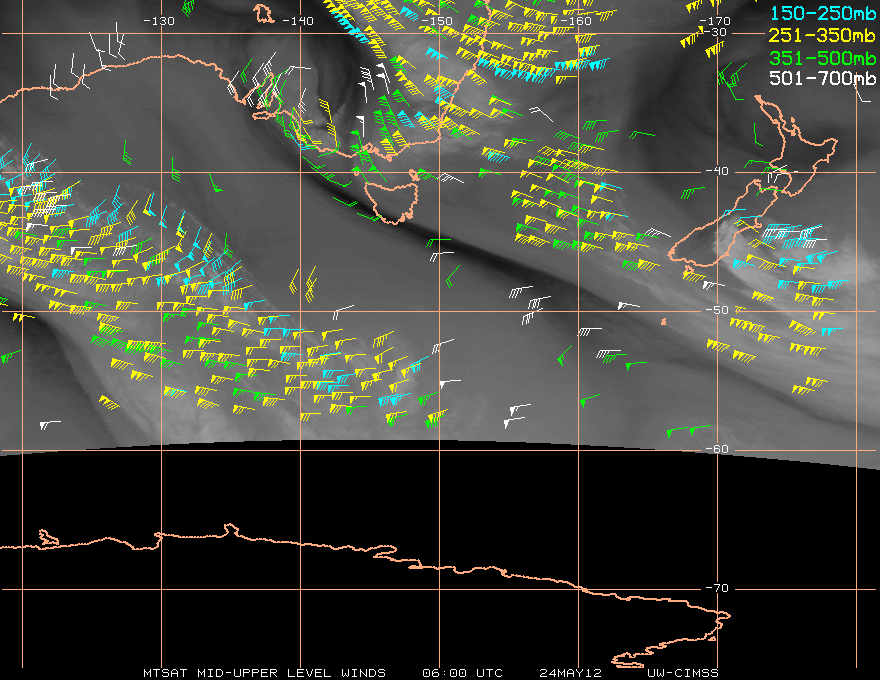This screenshot has height=680, width=880.
Task: Click the -140 longitude label
Action: pos(297,21)
